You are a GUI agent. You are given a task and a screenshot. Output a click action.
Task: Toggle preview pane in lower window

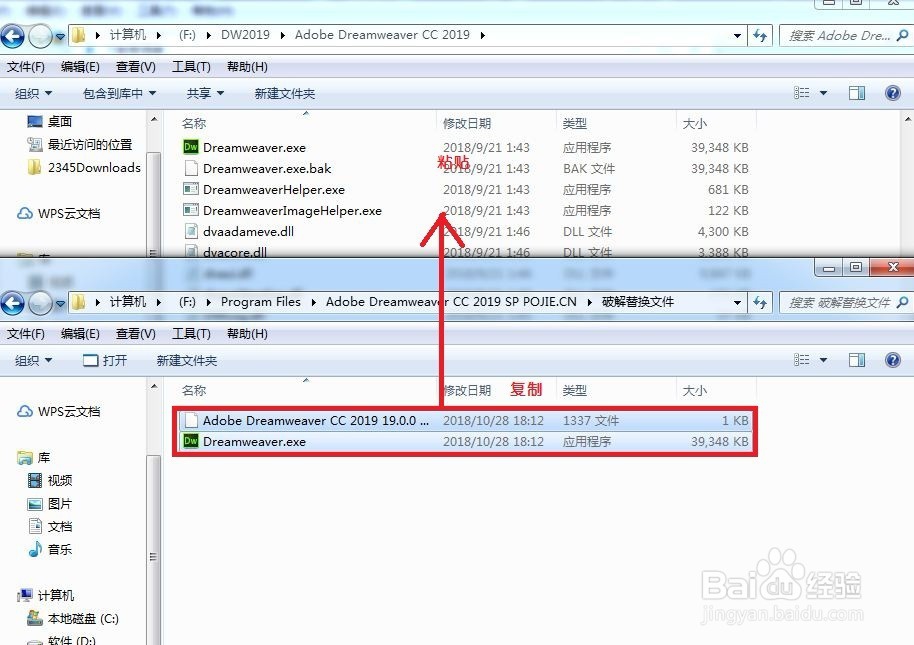[857, 360]
